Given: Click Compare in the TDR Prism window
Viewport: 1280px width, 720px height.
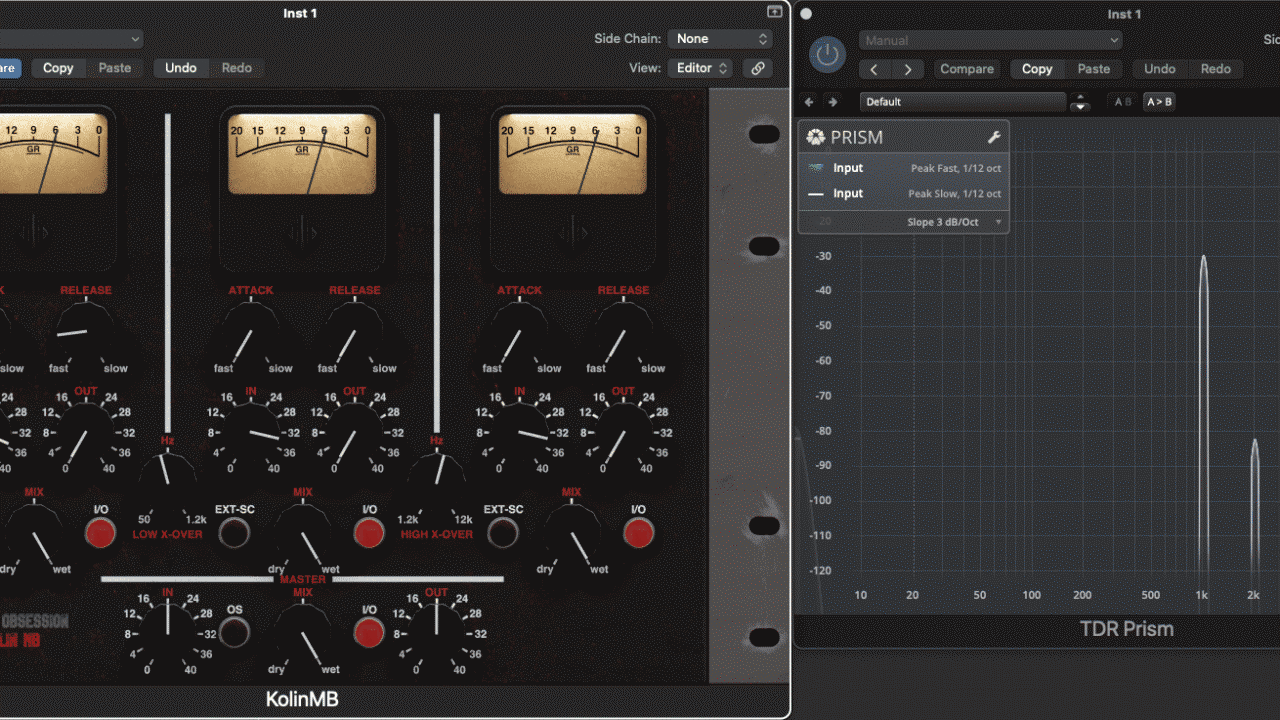Looking at the screenshot, I should click(x=967, y=69).
